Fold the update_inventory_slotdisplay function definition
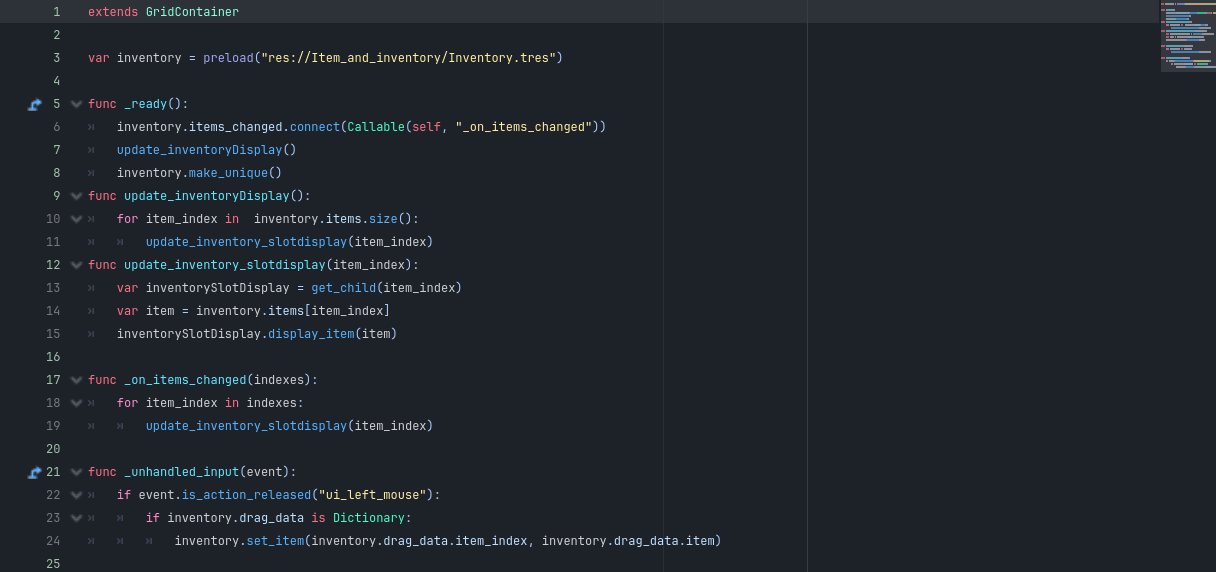1216x572 pixels. click(76, 265)
